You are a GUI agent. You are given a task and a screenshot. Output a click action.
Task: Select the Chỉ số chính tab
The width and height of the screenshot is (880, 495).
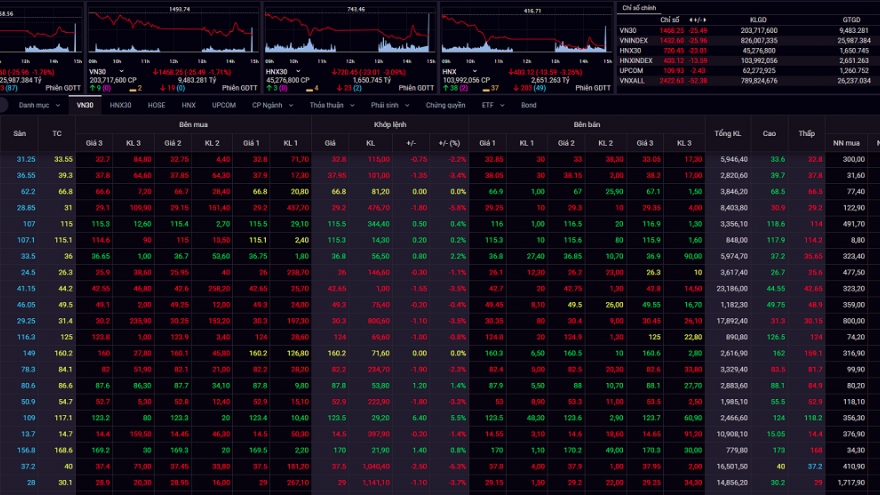click(638, 7)
